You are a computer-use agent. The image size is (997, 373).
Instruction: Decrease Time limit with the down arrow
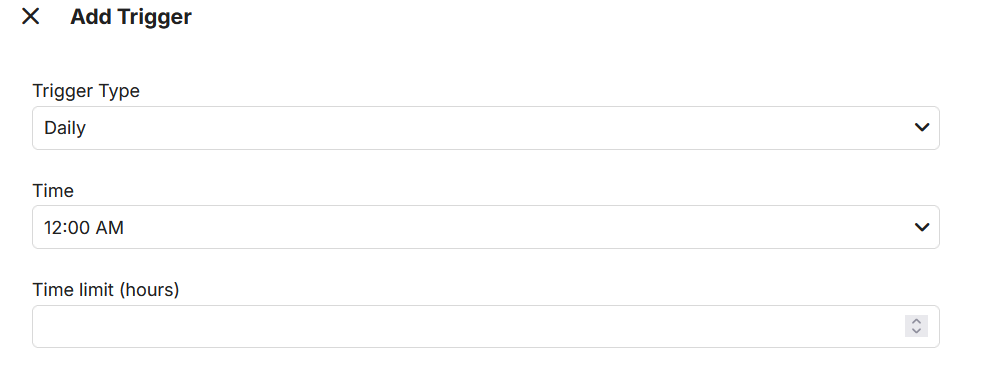point(916,331)
